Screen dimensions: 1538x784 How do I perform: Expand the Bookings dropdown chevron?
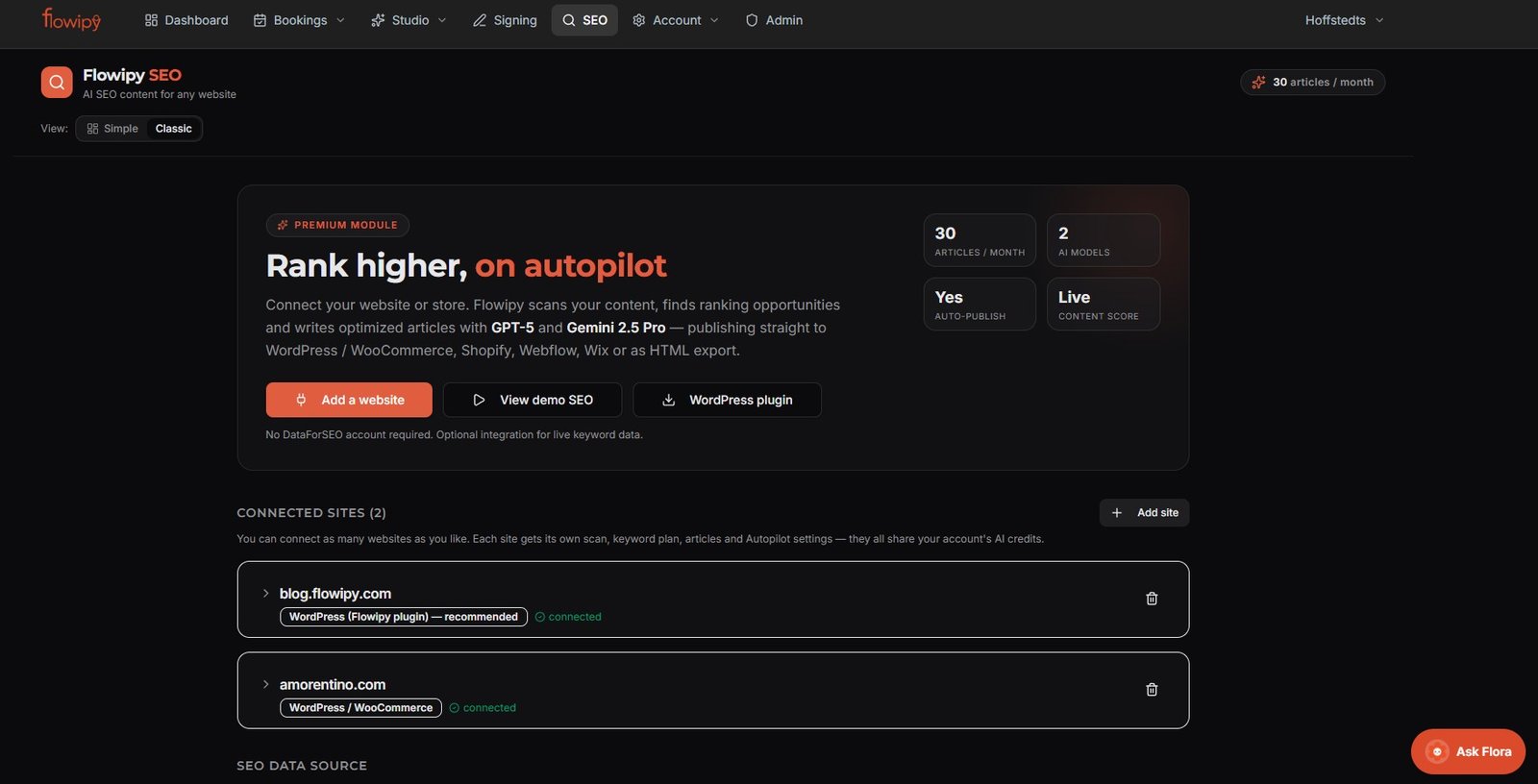(340, 20)
